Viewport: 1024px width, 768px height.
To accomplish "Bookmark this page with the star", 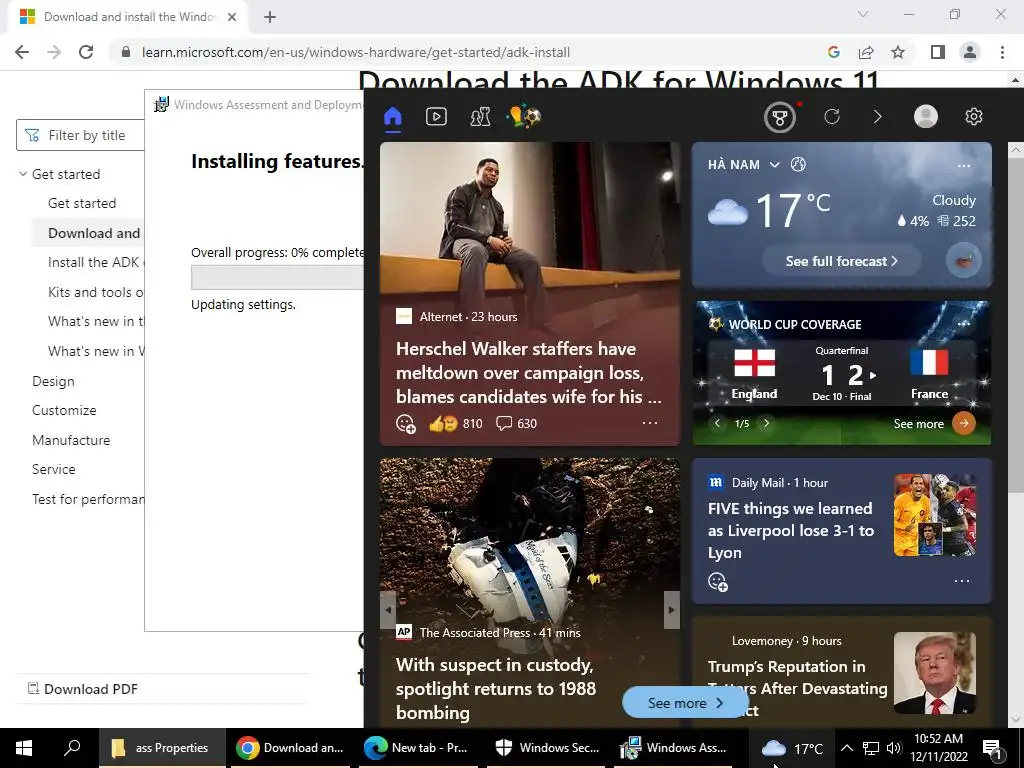I will pos(898,52).
